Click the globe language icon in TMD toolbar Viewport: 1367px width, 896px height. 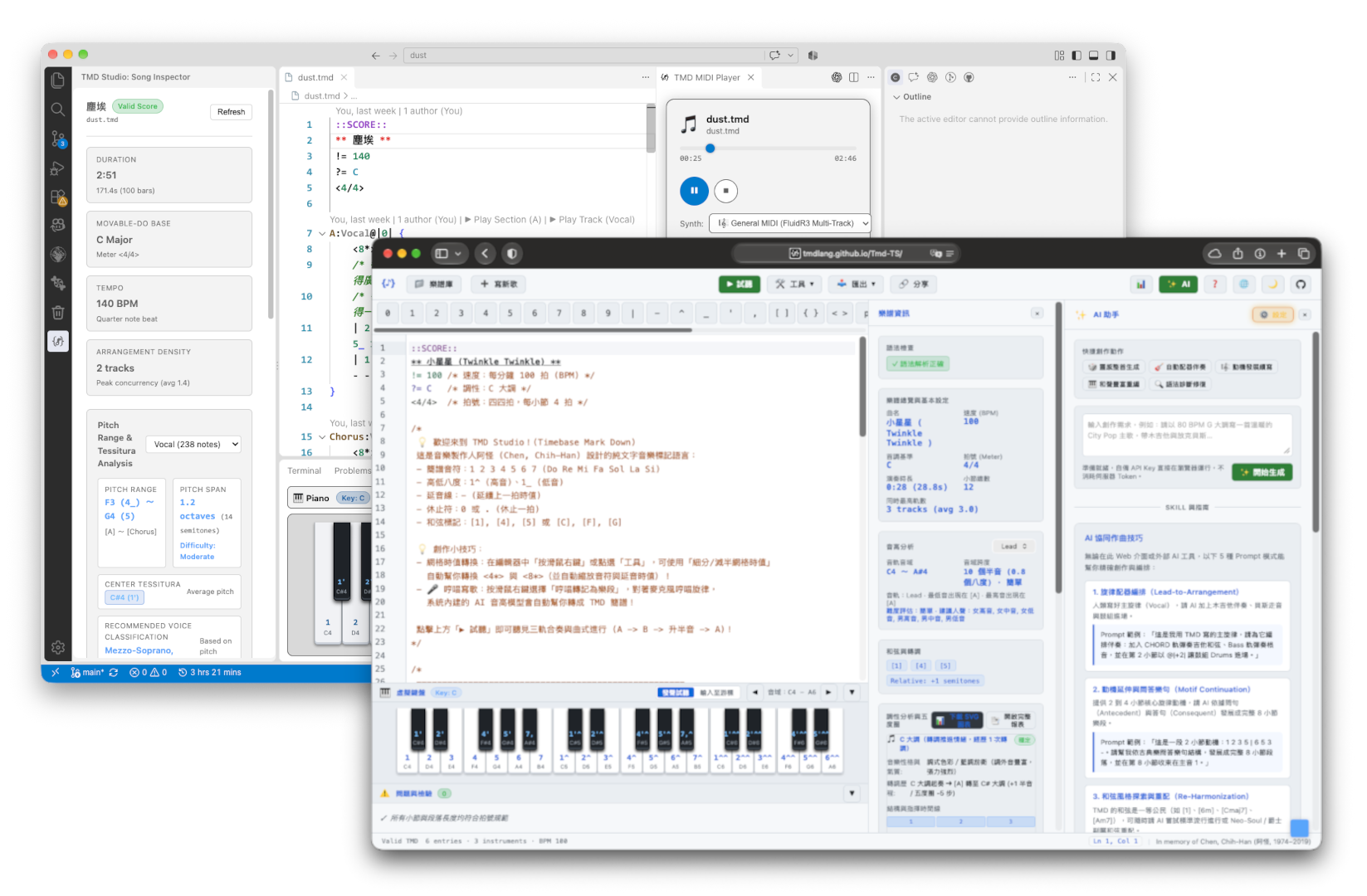(x=1243, y=284)
